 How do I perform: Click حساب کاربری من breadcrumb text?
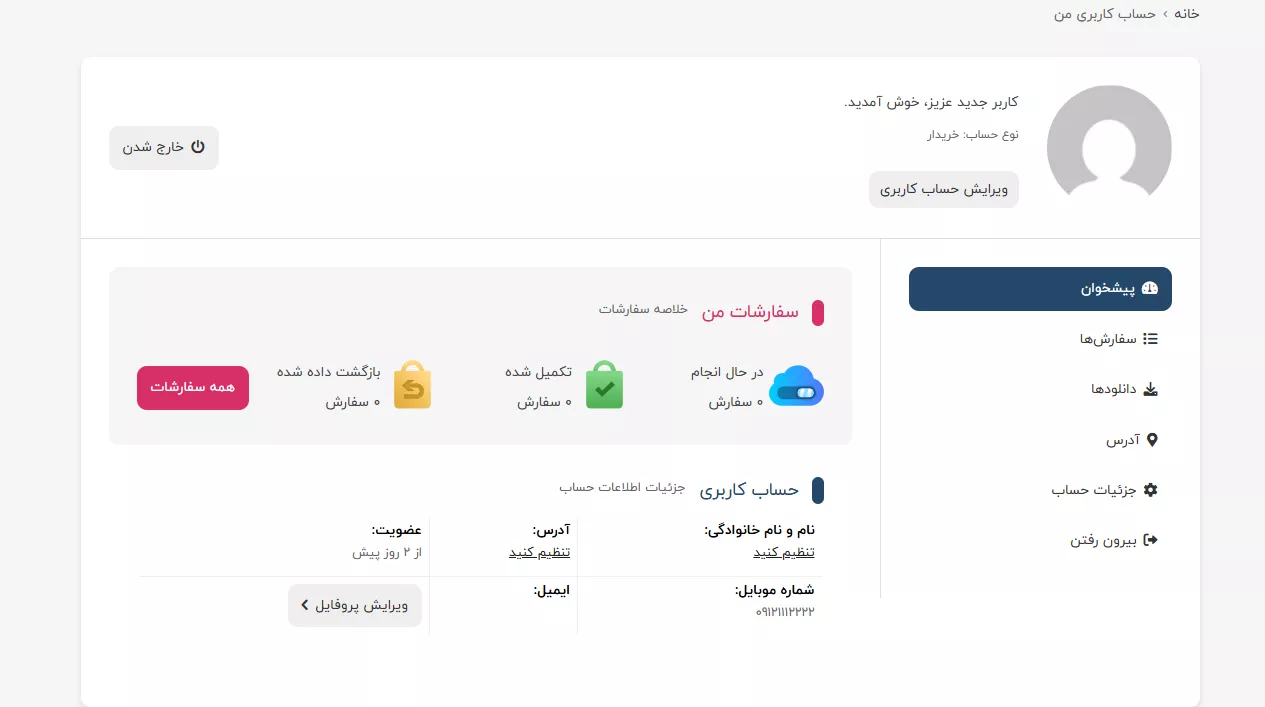click(1105, 13)
